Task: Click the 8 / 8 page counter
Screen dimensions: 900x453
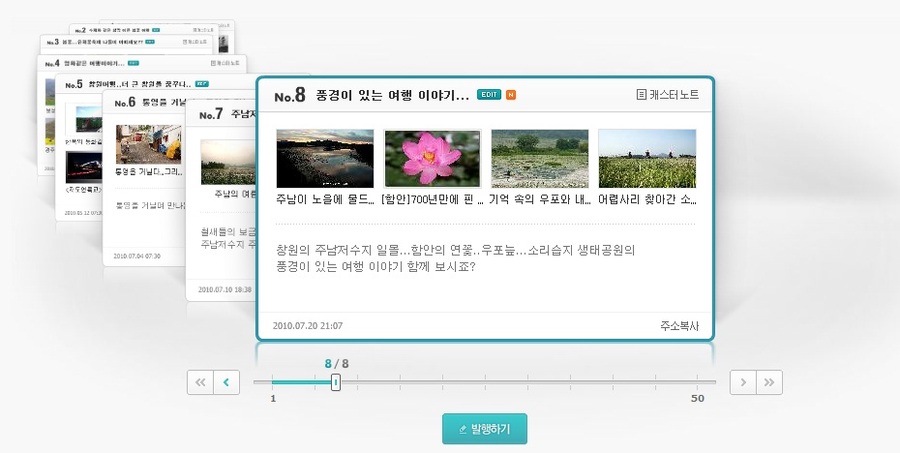Action: [x=336, y=363]
